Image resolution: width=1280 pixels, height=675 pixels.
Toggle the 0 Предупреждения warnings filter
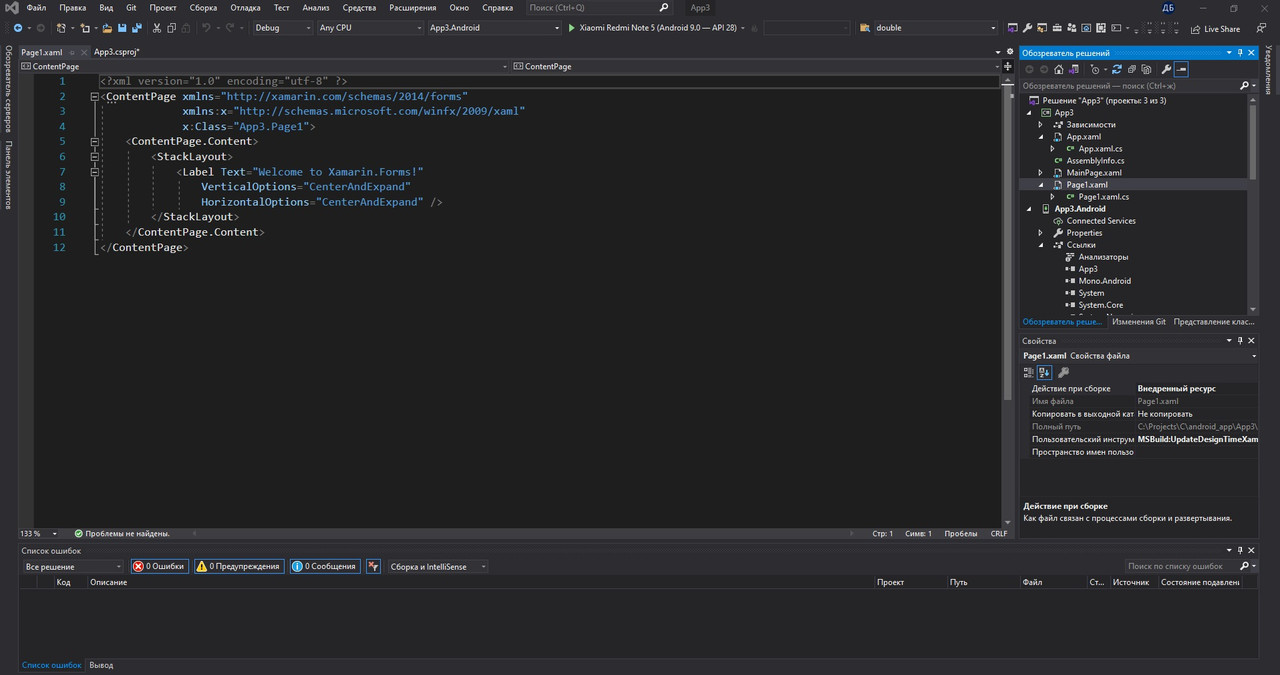tap(238, 566)
